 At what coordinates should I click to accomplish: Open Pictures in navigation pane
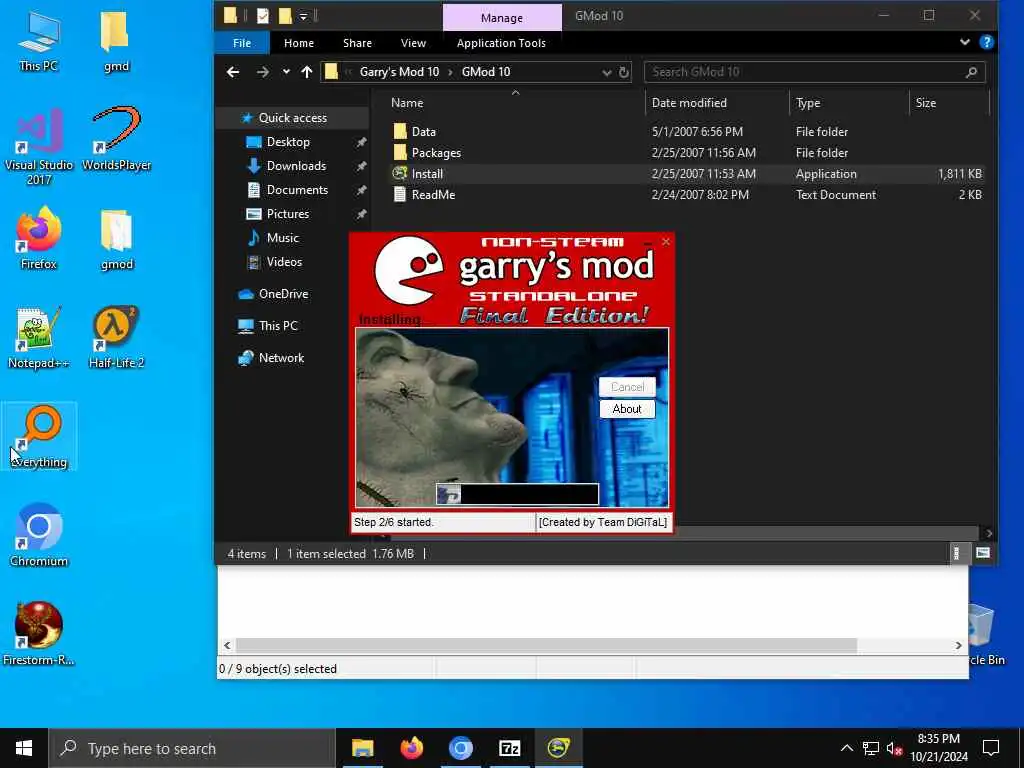point(287,214)
